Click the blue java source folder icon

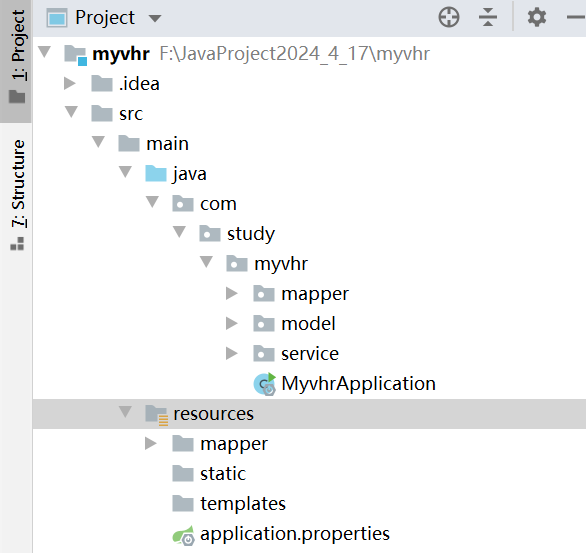155,174
